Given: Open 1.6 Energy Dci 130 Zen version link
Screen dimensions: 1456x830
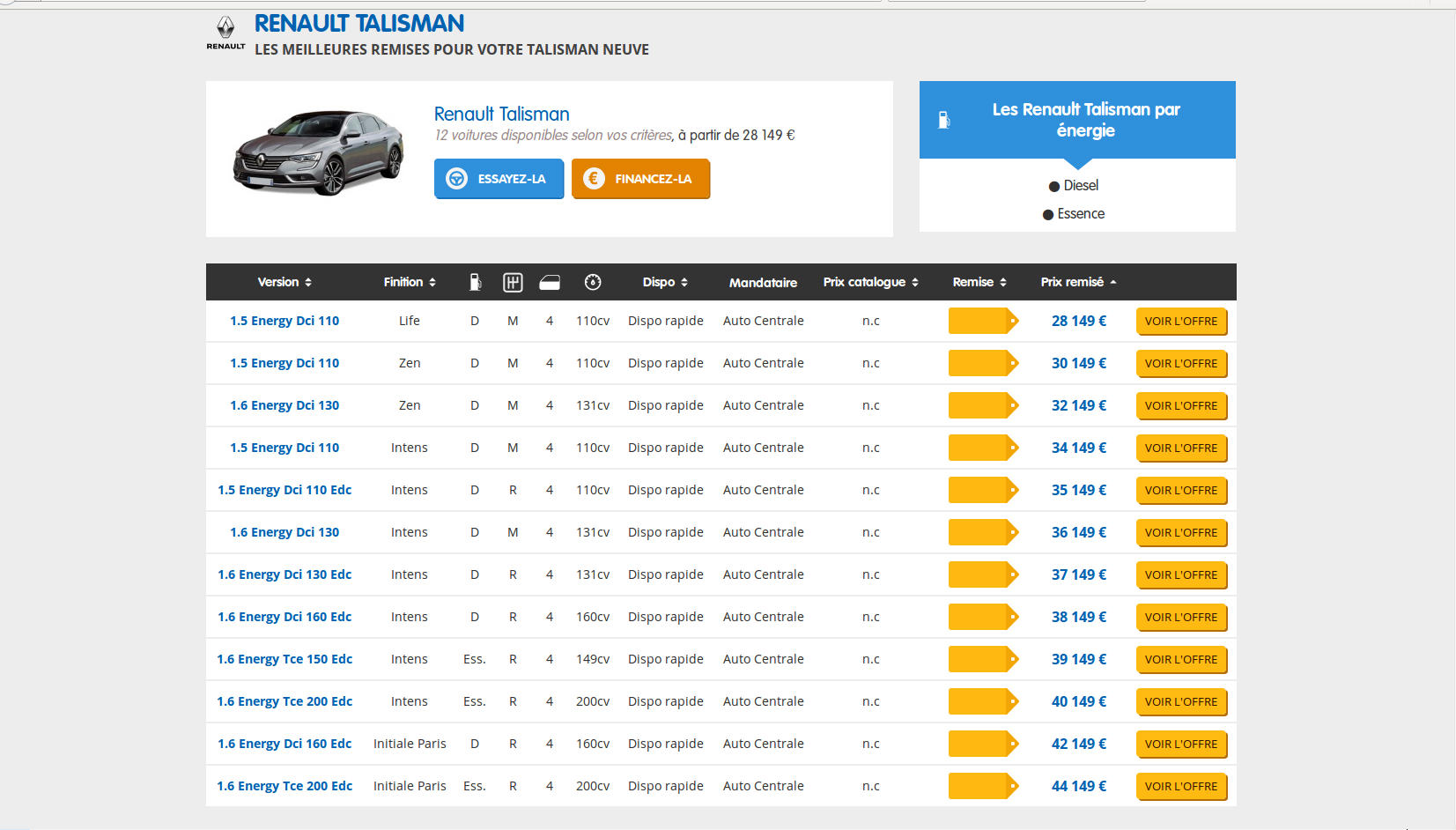Looking at the screenshot, I should click(285, 405).
